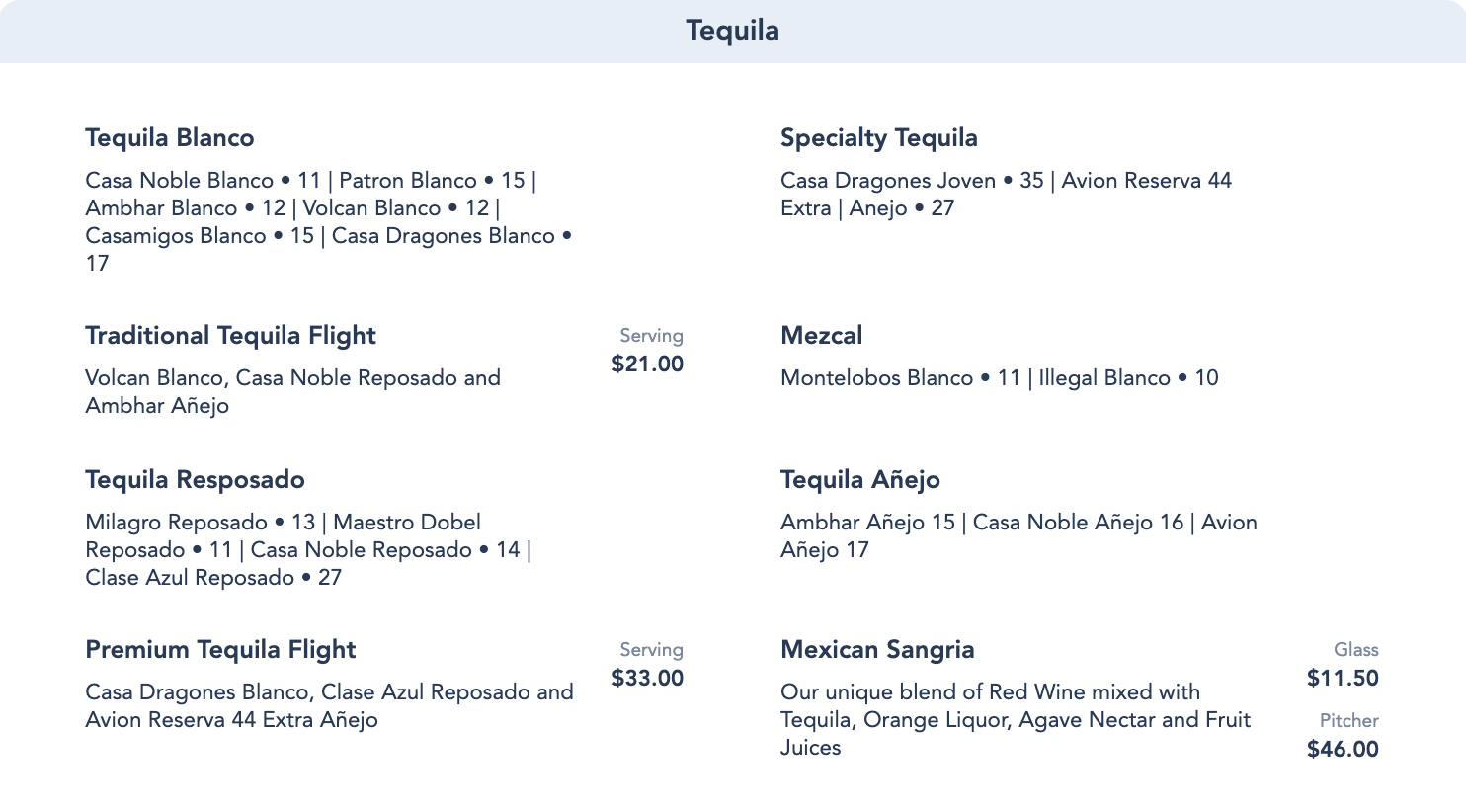This screenshot has width=1466, height=812.
Task: Select the Tequila Blanco brand list text
Action: point(328,221)
